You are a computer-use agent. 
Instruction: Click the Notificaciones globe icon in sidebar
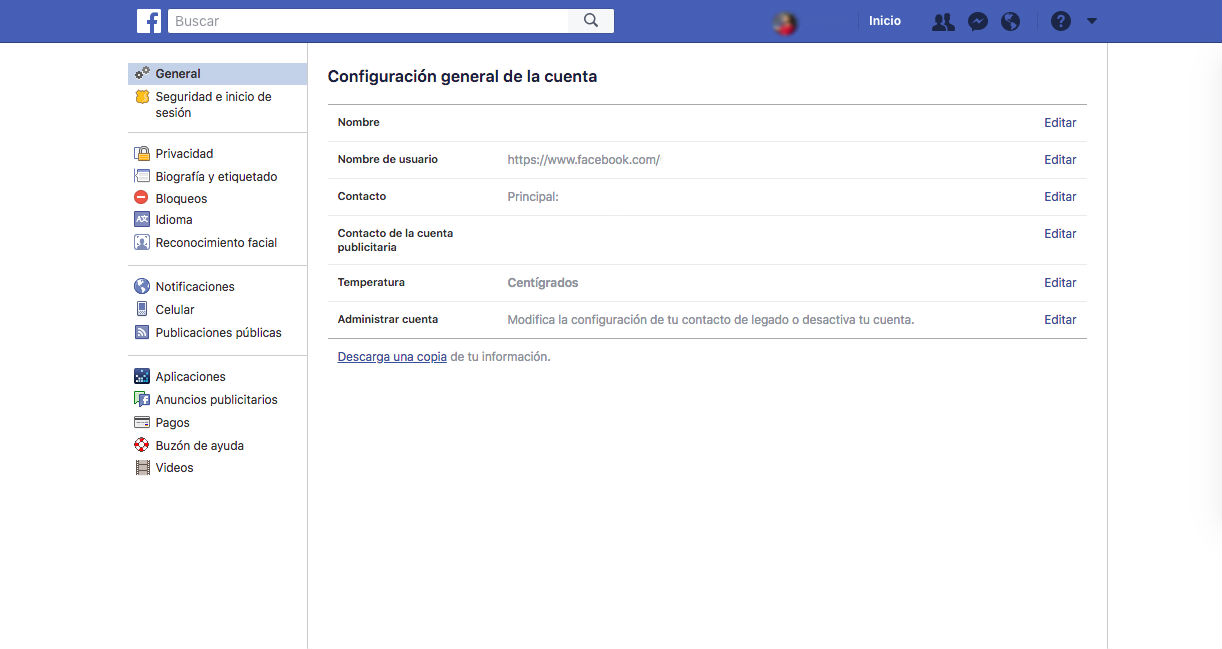pos(142,286)
